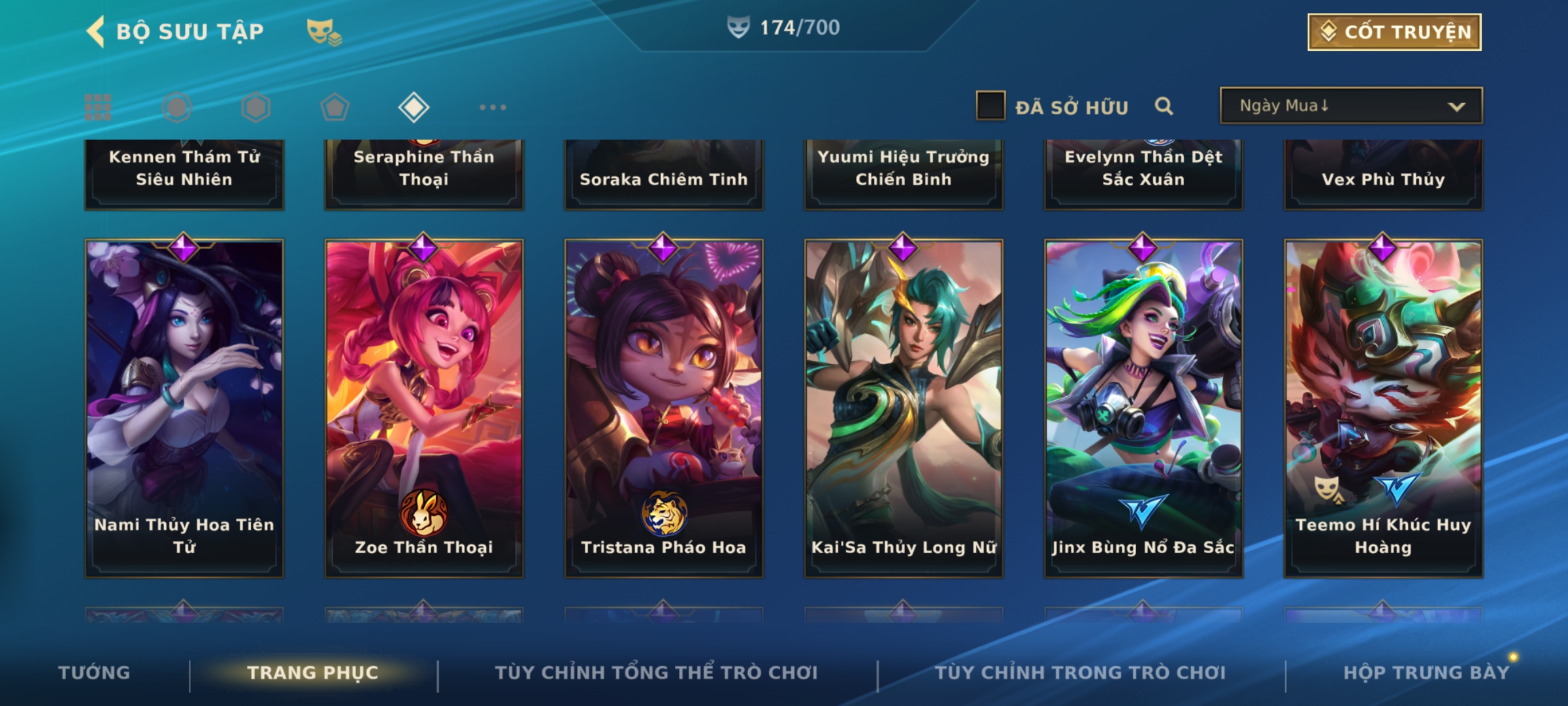The width and height of the screenshot is (1568, 706).
Task: Go back using the Bộ Sưu Tập arrow
Action: 95,31
